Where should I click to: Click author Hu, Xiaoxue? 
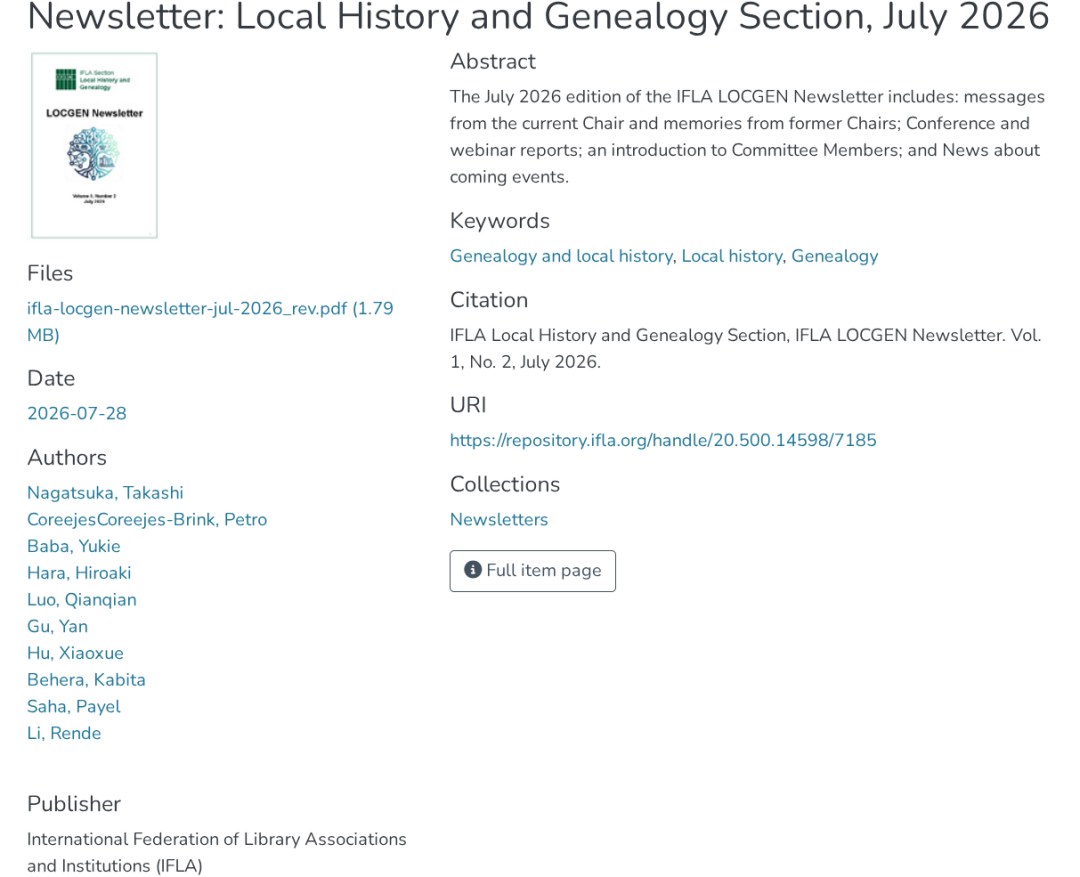76,653
